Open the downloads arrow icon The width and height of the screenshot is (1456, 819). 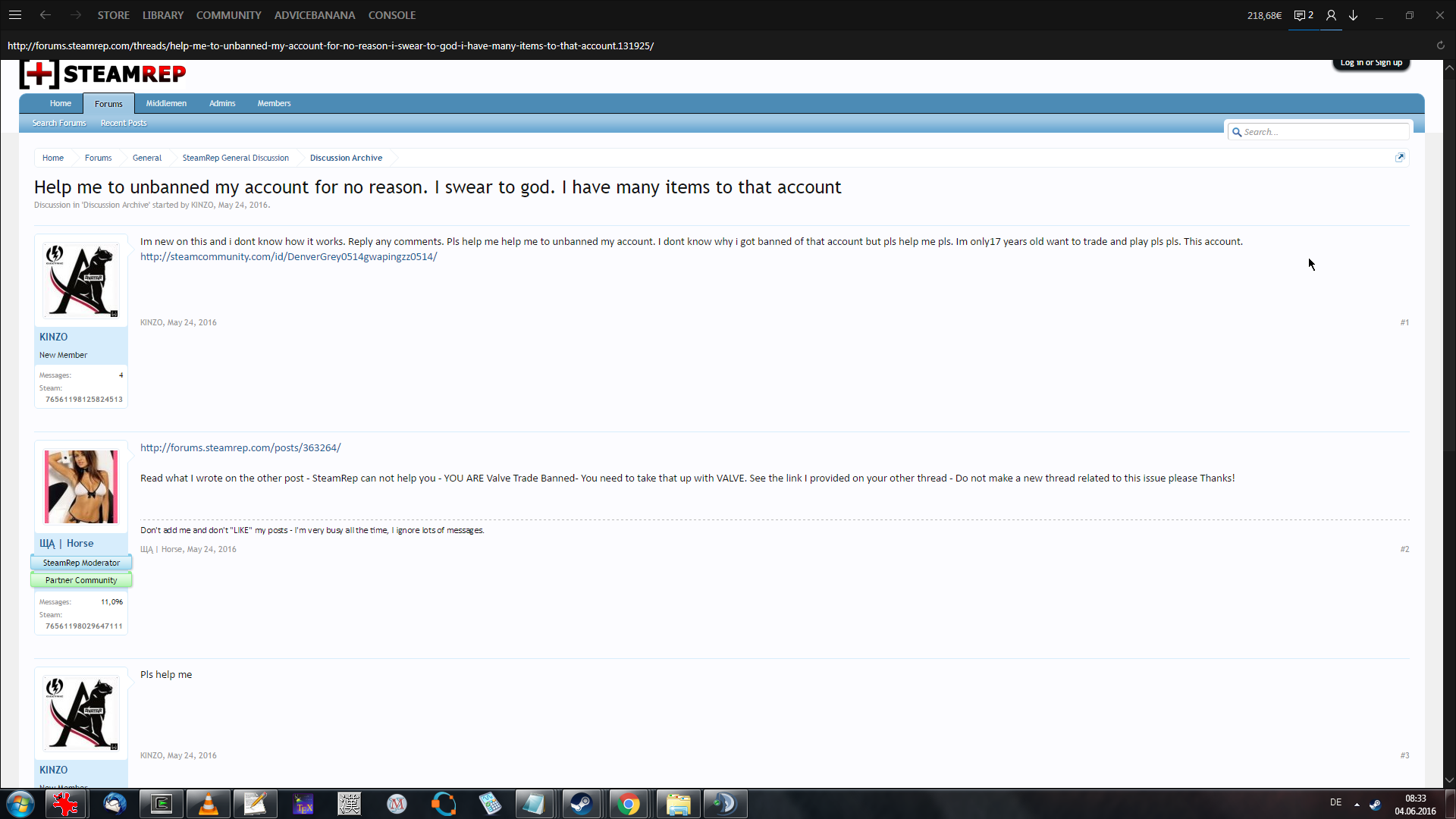pos(1354,15)
